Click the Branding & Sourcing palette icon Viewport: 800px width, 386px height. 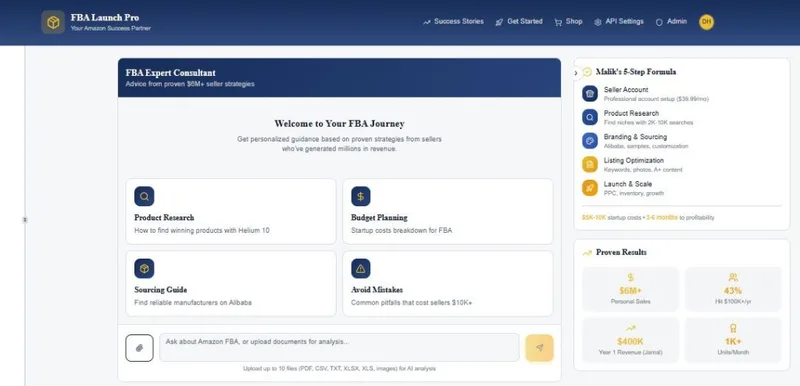[x=590, y=141]
